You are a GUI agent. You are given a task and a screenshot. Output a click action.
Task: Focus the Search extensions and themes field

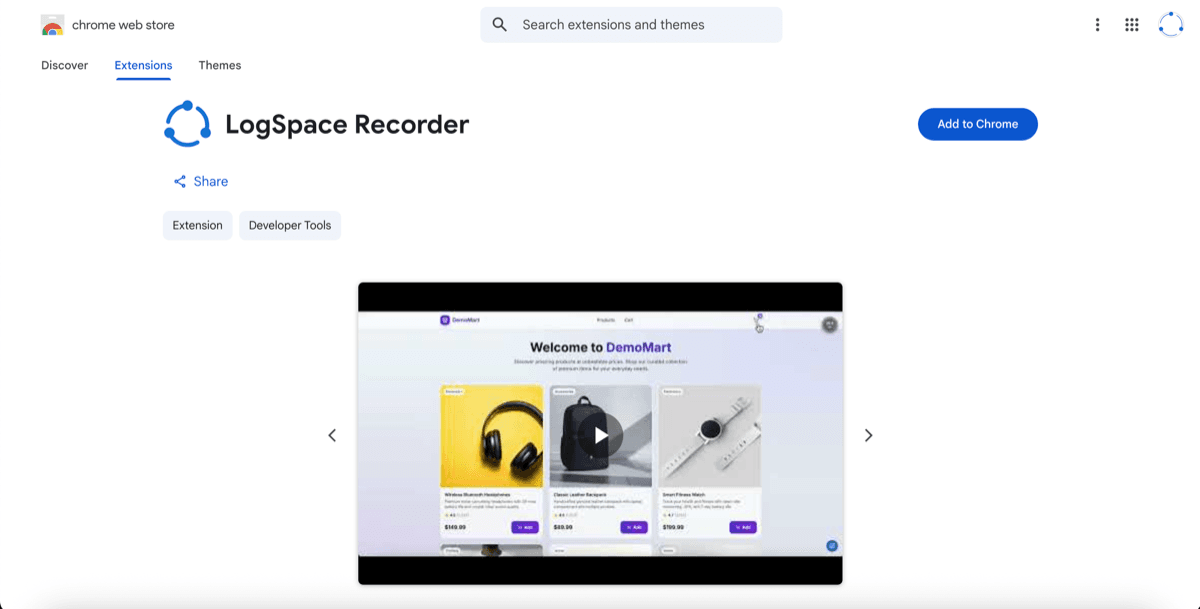631,25
